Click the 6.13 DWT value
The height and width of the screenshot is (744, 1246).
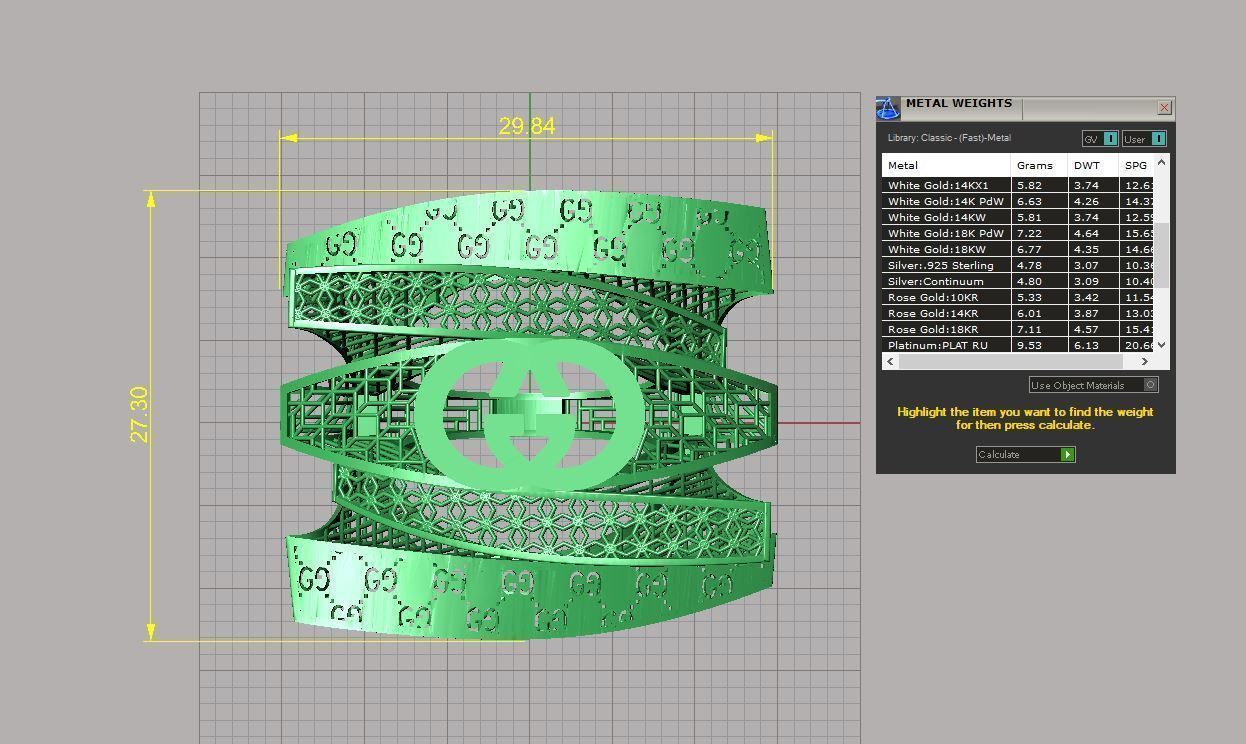coord(1086,345)
